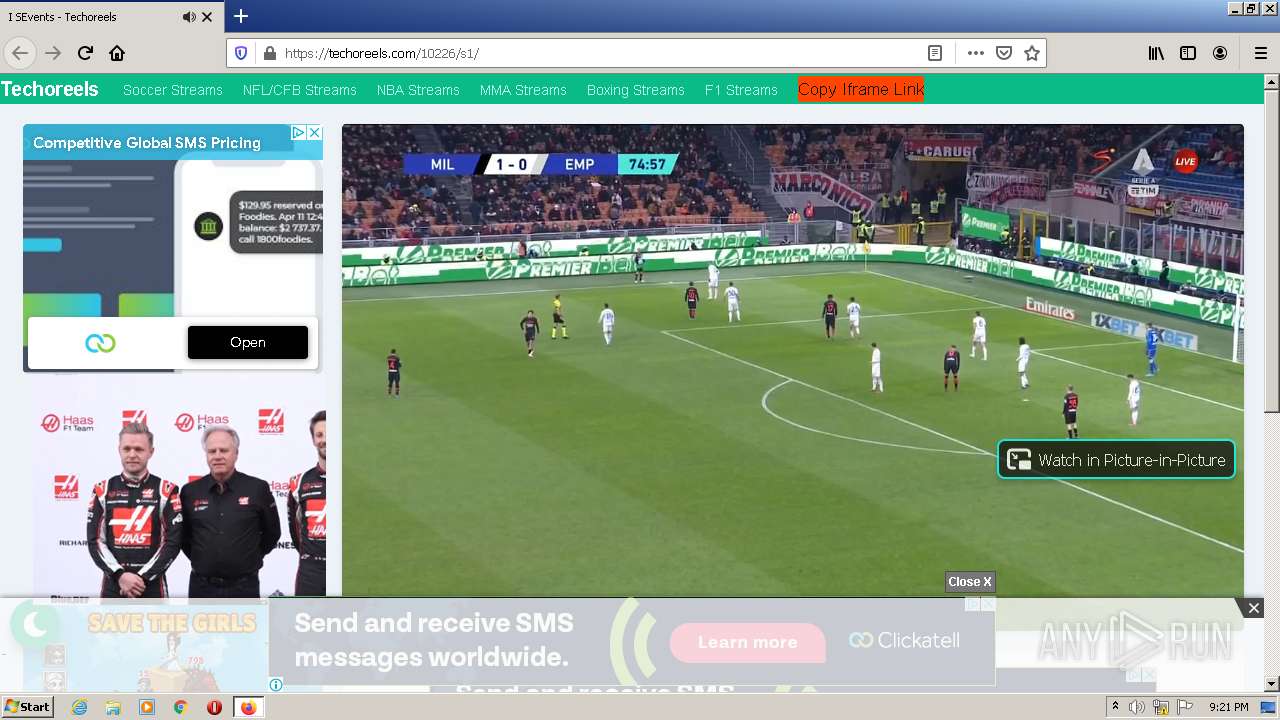The height and width of the screenshot is (720, 1280).
Task: Select Firefox taskbar button
Action: pos(248,707)
